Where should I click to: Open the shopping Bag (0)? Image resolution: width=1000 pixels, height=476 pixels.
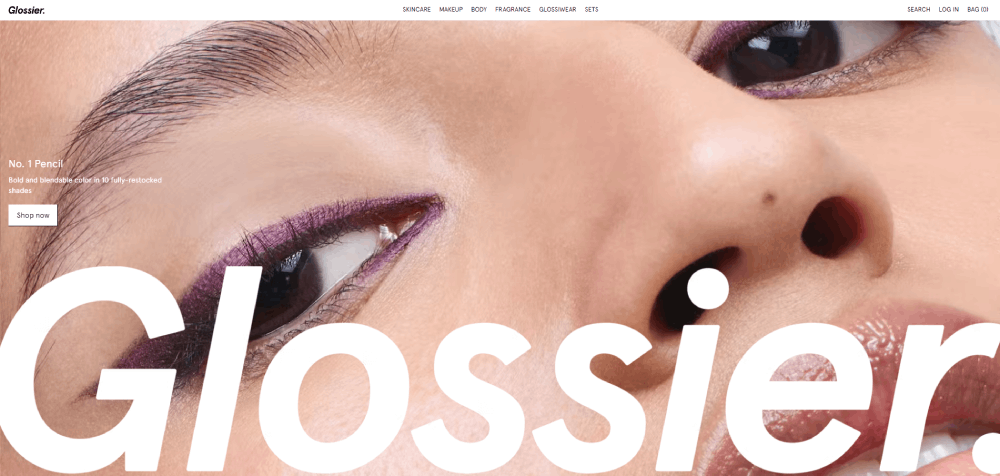pos(977,10)
